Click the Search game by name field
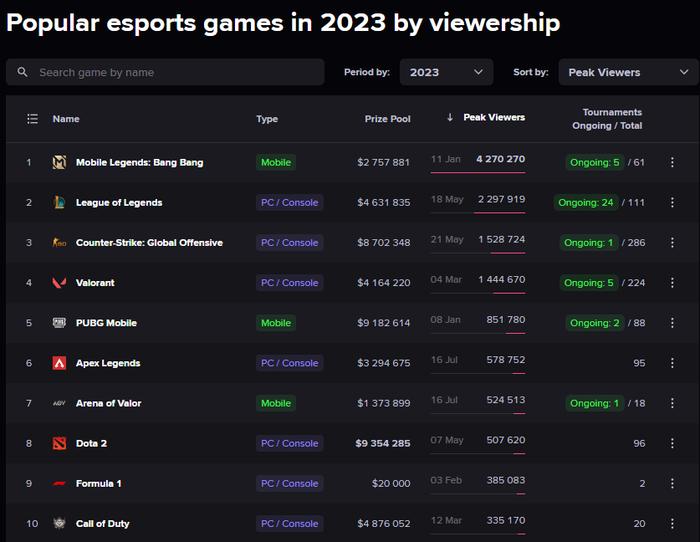This screenshot has width=700, height=542. [x=165, y=72]
